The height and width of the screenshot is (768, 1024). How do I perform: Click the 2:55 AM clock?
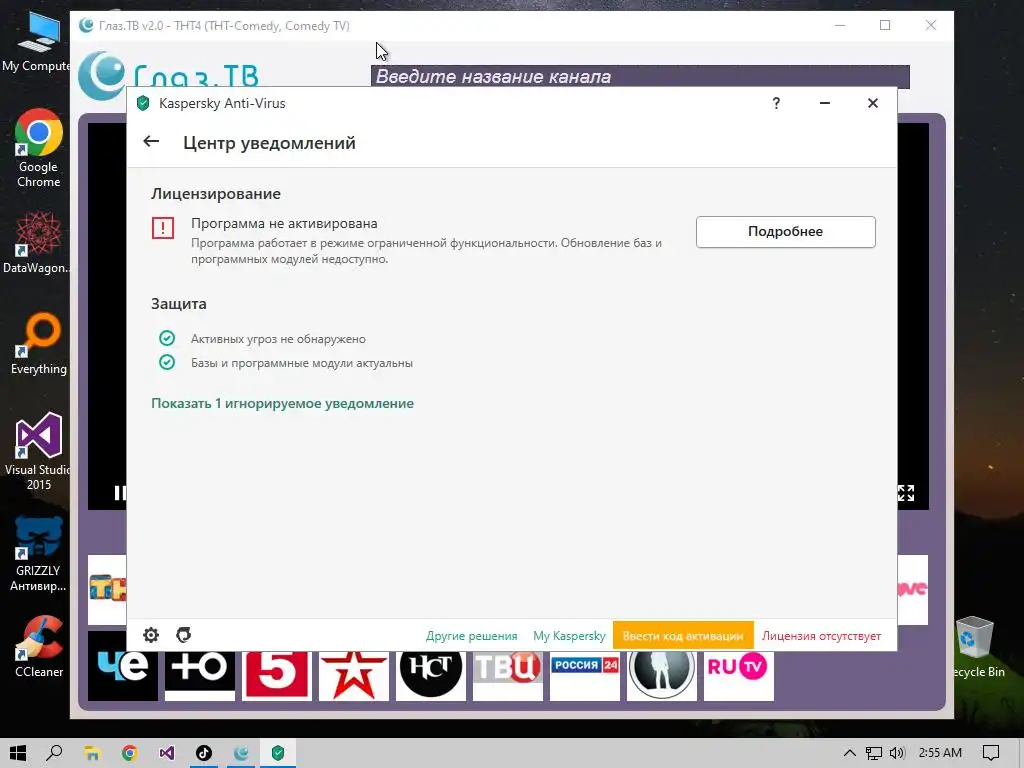coord(940,753)
